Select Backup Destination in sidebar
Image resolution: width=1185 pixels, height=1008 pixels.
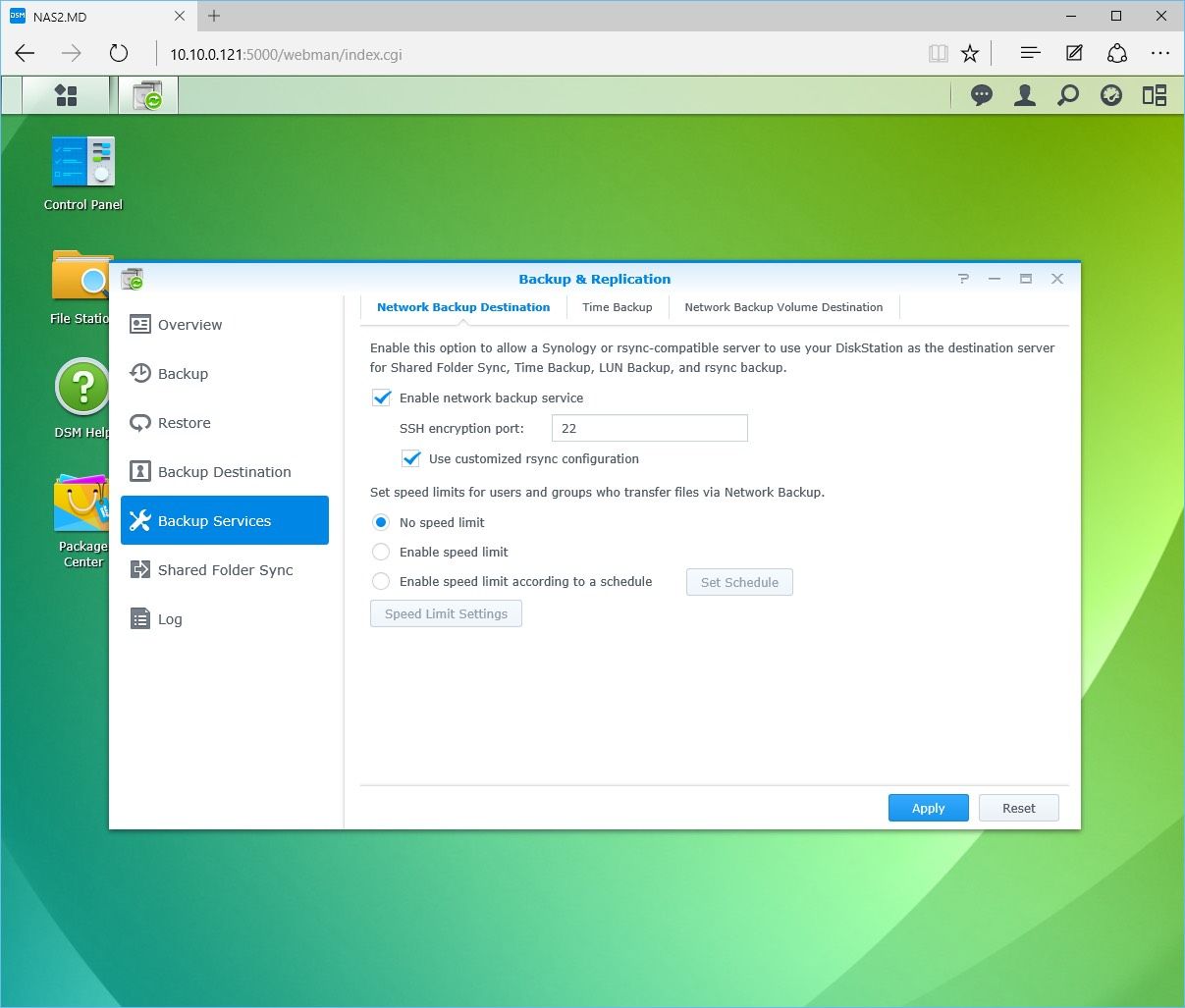tap(225, 472)
